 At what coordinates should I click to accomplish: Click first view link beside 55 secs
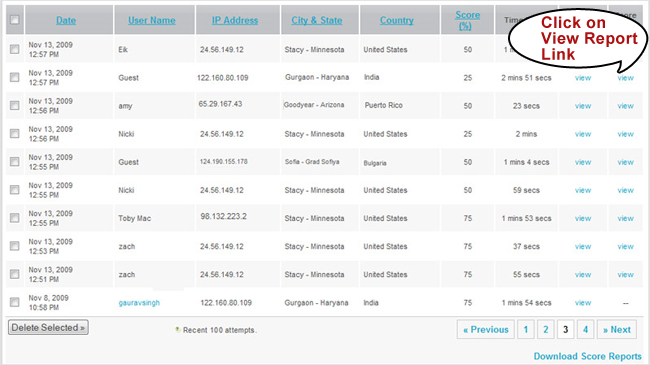pos(583,275)
